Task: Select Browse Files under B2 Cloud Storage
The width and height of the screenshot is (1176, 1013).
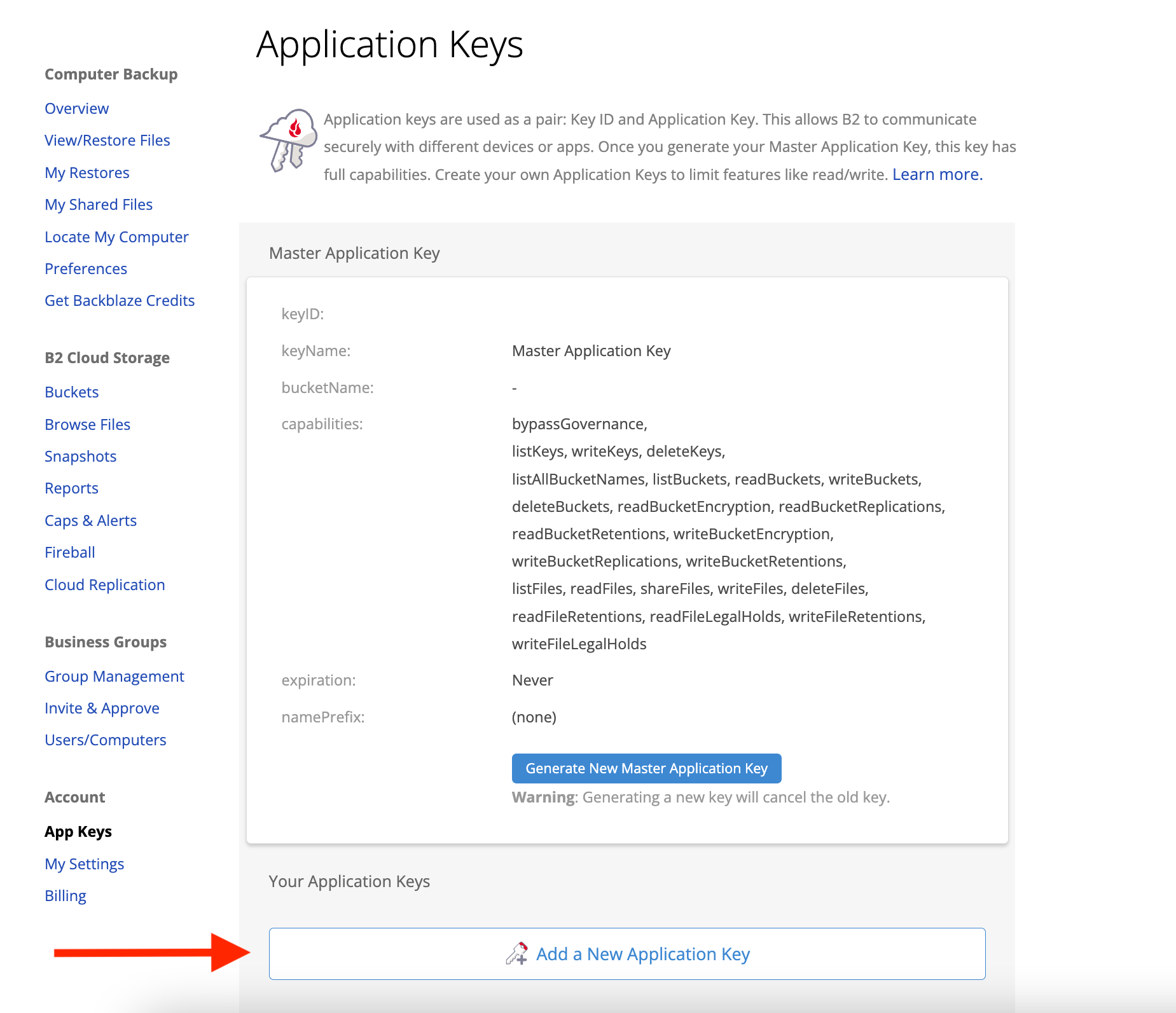Action: pyautogui.click(x=88, y=425)
